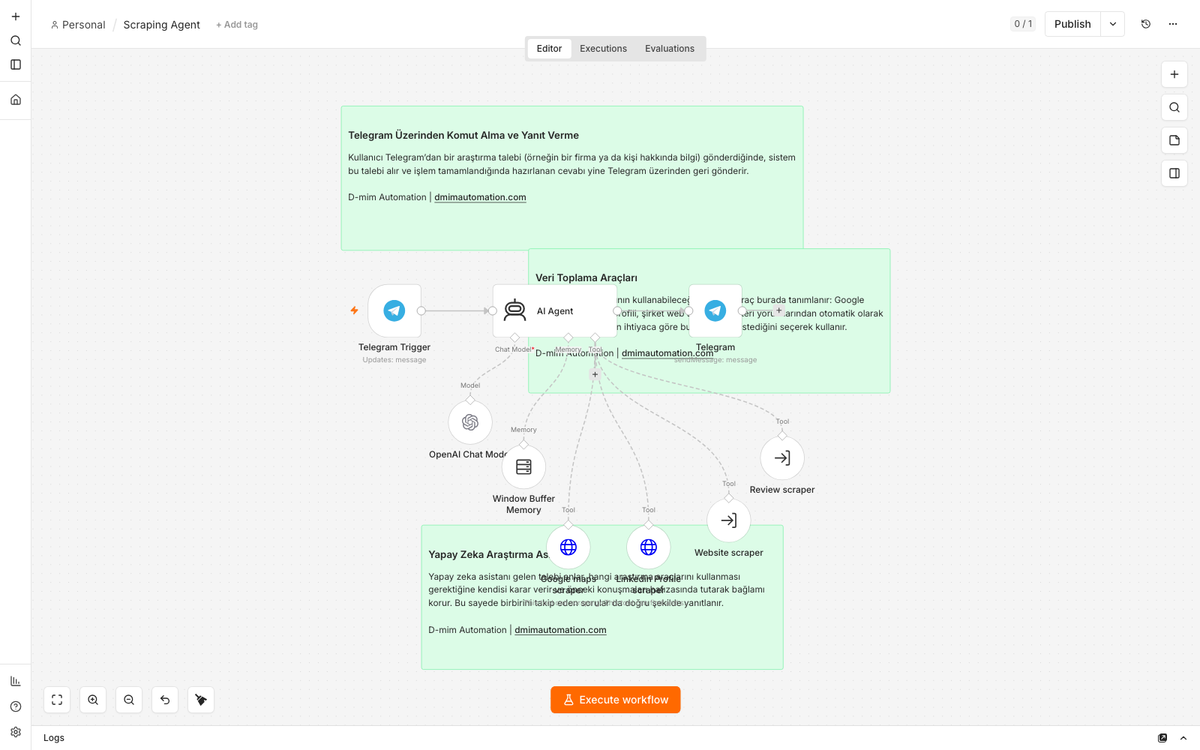Image resolution: width=1200 pixels, height=750 pixels.
Task: Open the Personal breadcrumb link
Action: (x=78, y=24)
